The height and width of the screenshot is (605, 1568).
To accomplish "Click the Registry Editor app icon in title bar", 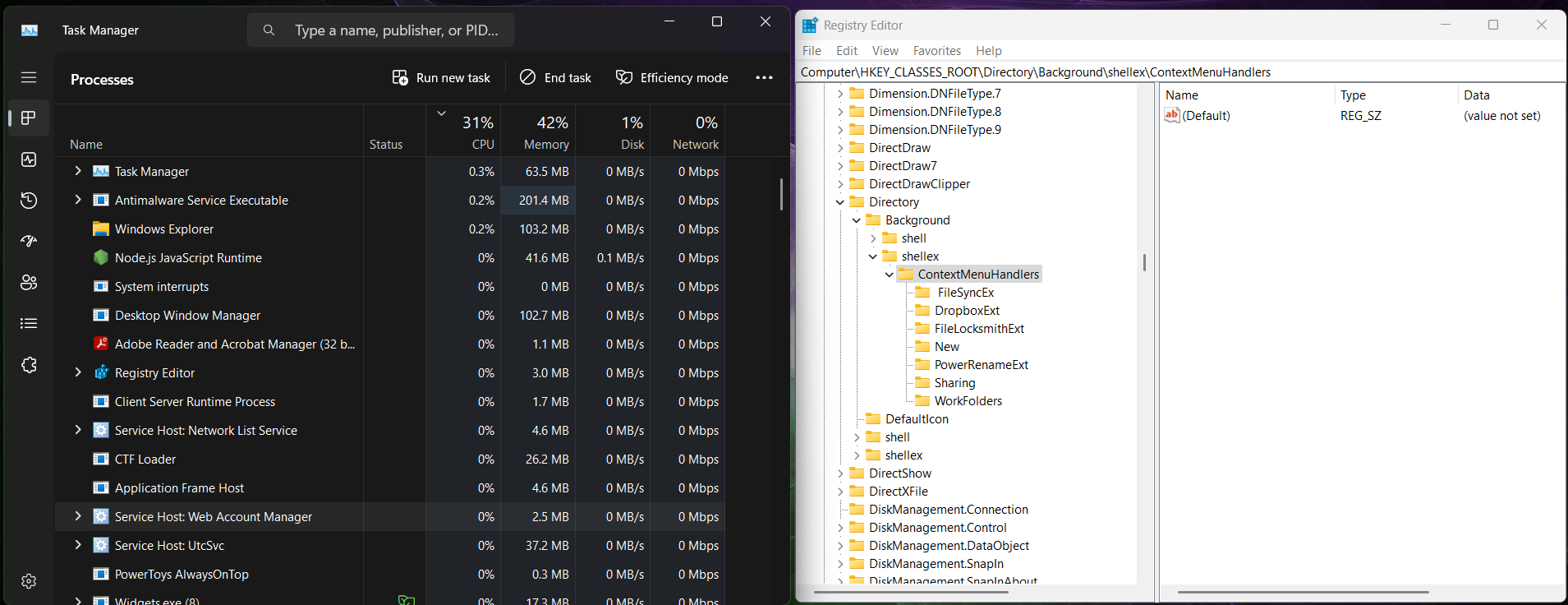I will (x=810, y=25).
